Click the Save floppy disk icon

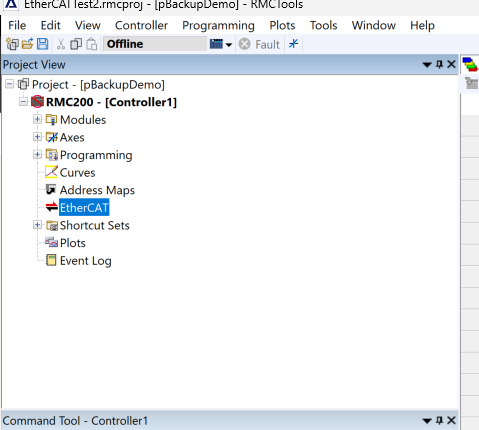tap(42, 44)
